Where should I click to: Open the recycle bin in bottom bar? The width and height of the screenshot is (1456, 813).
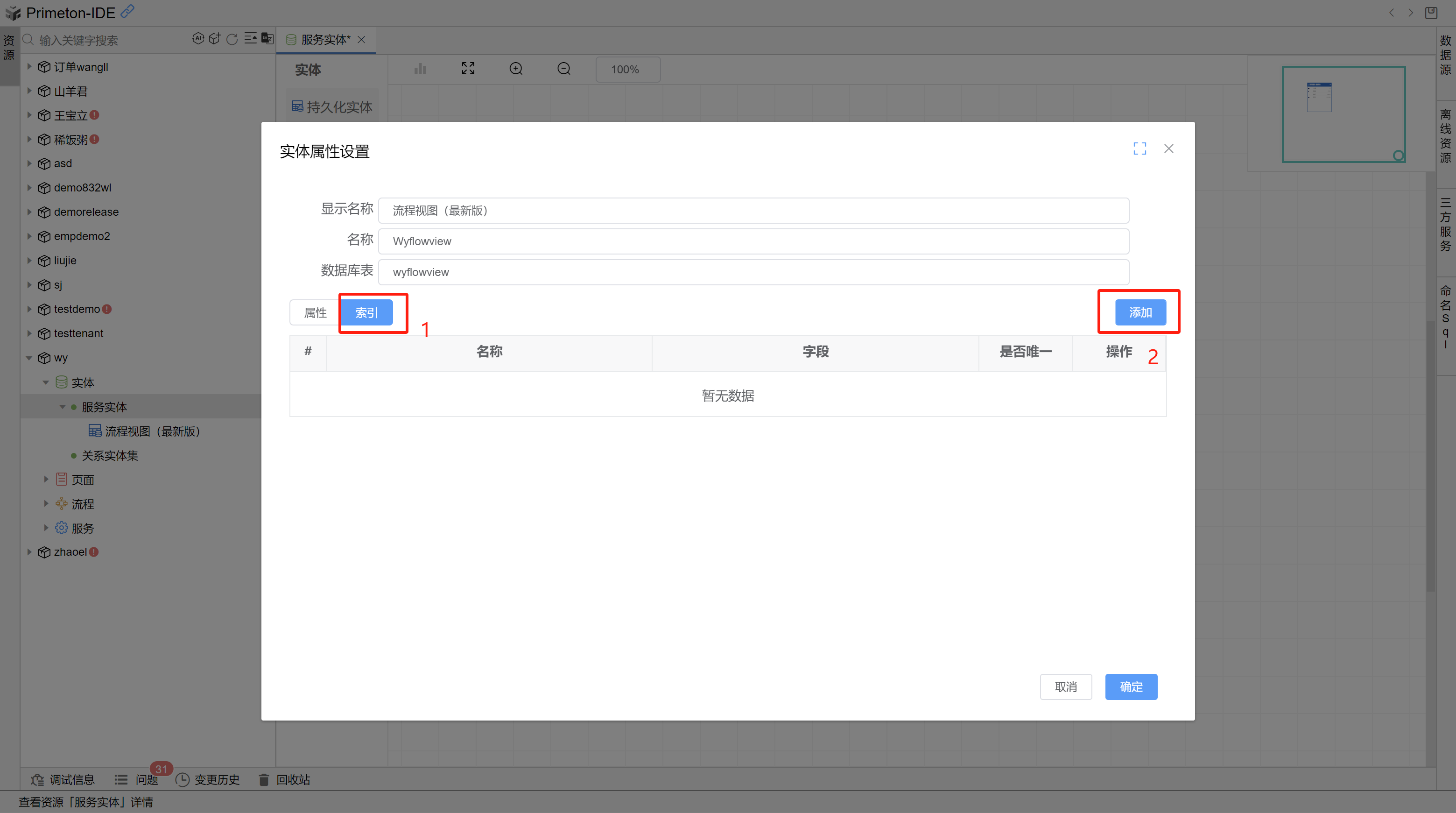pos(285,780)
